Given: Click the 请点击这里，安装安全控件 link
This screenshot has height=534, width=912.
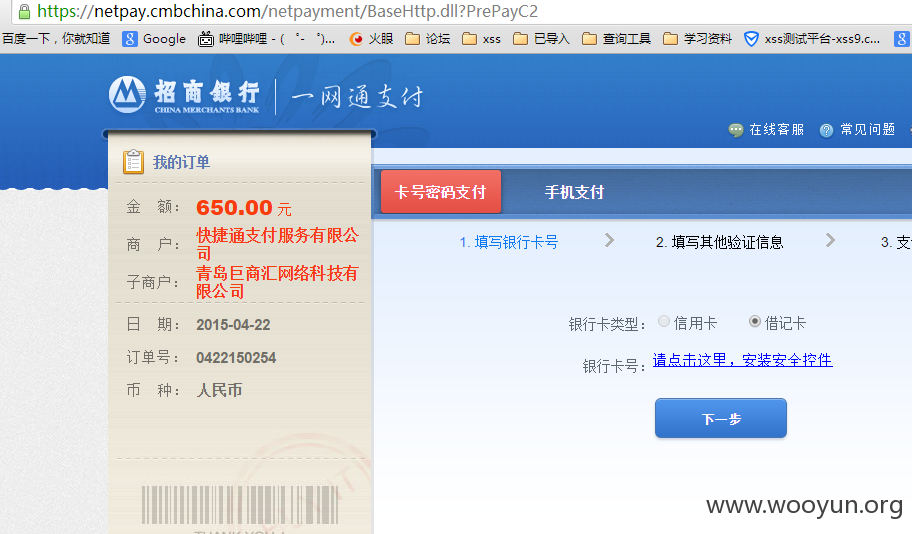Looking at the screenshot, I should pos(742,360).
